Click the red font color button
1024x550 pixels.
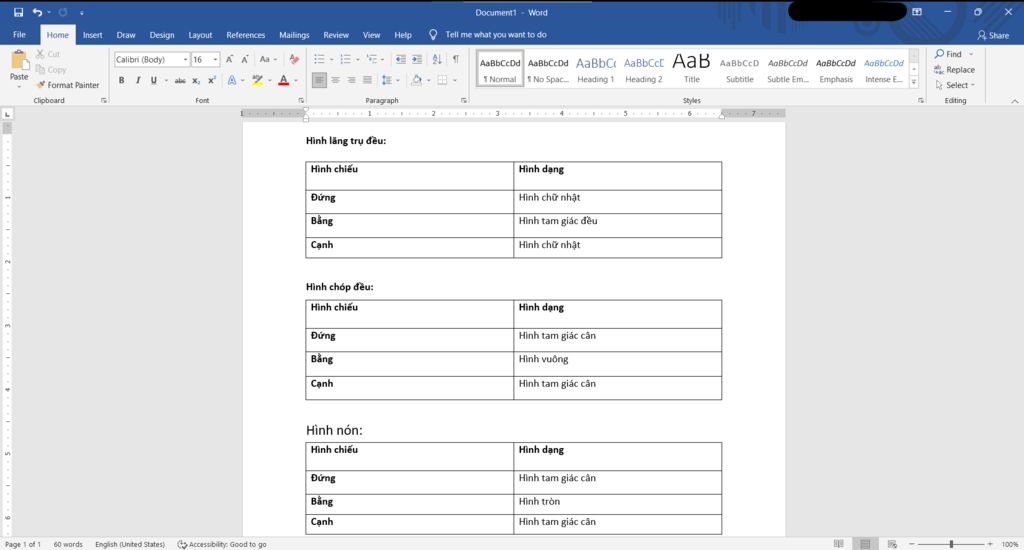[283, 80]
